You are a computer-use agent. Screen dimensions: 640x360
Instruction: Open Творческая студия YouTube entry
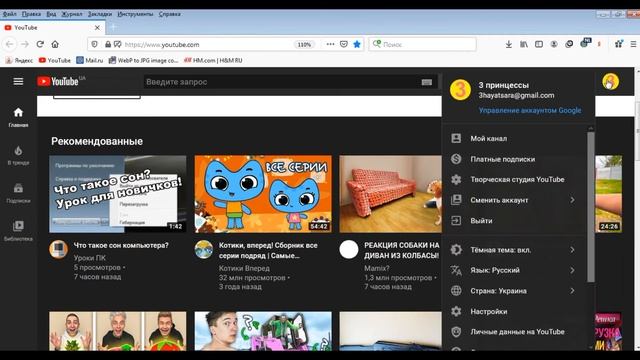[x=514, y=180]
